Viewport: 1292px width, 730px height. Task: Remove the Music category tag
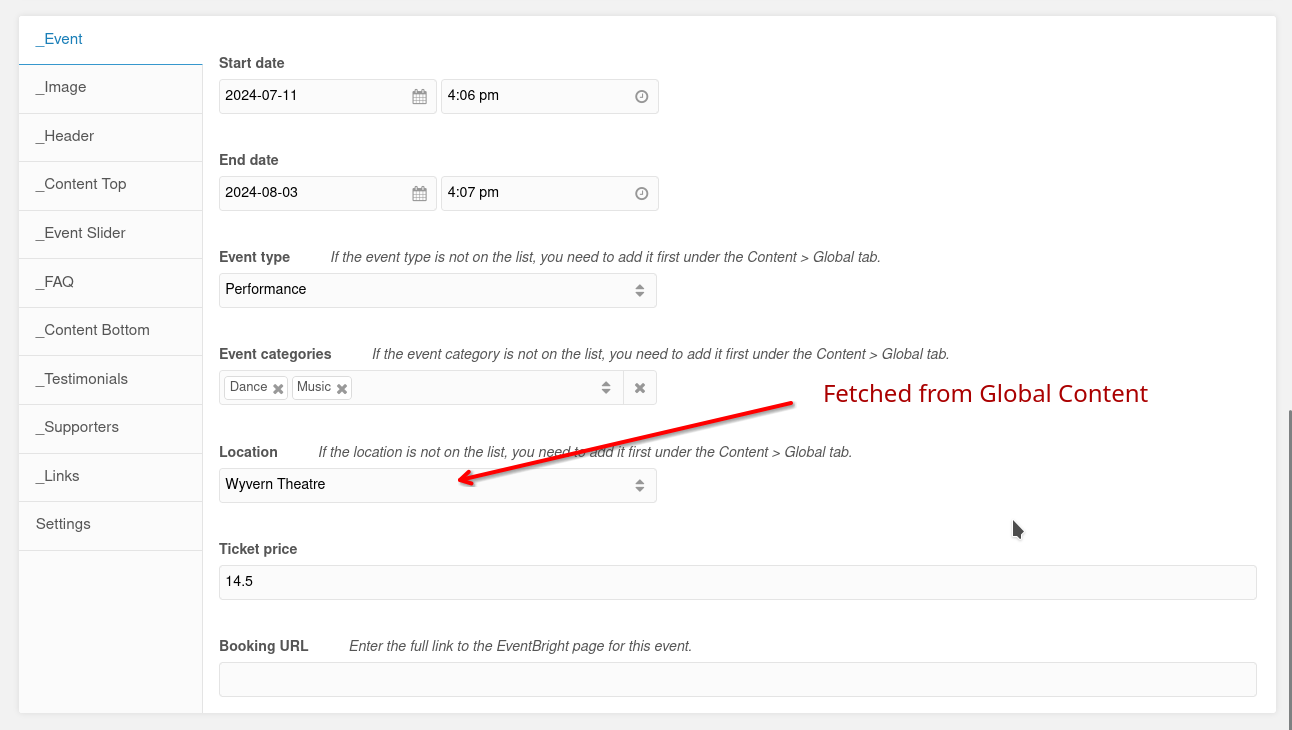(x=342, y=389)
